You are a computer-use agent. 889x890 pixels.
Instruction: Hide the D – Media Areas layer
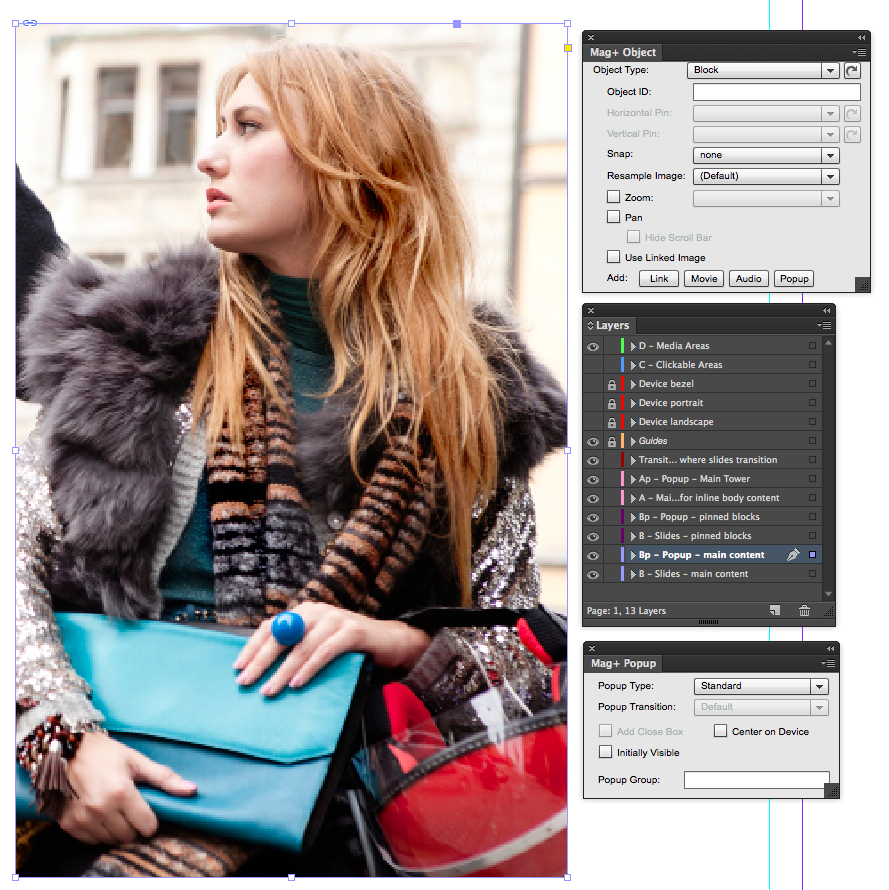[x=593, y=346]
